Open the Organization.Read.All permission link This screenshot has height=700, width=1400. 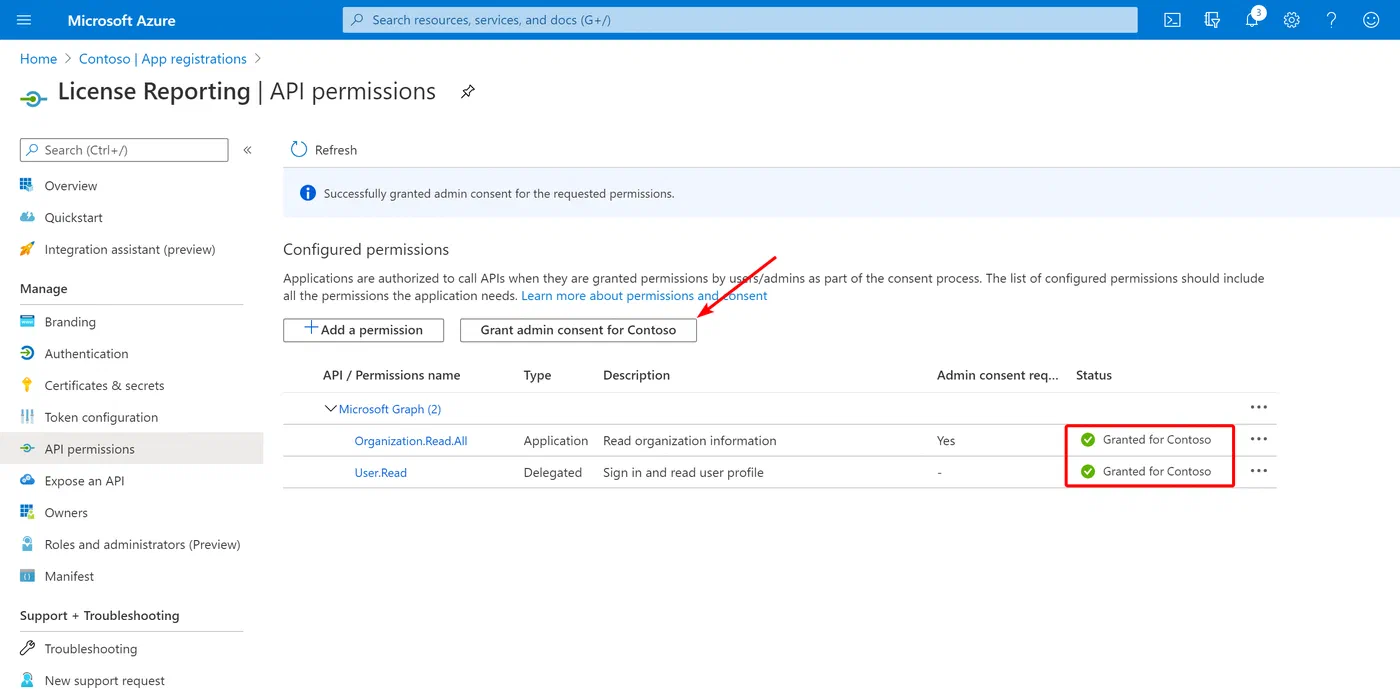411,441
